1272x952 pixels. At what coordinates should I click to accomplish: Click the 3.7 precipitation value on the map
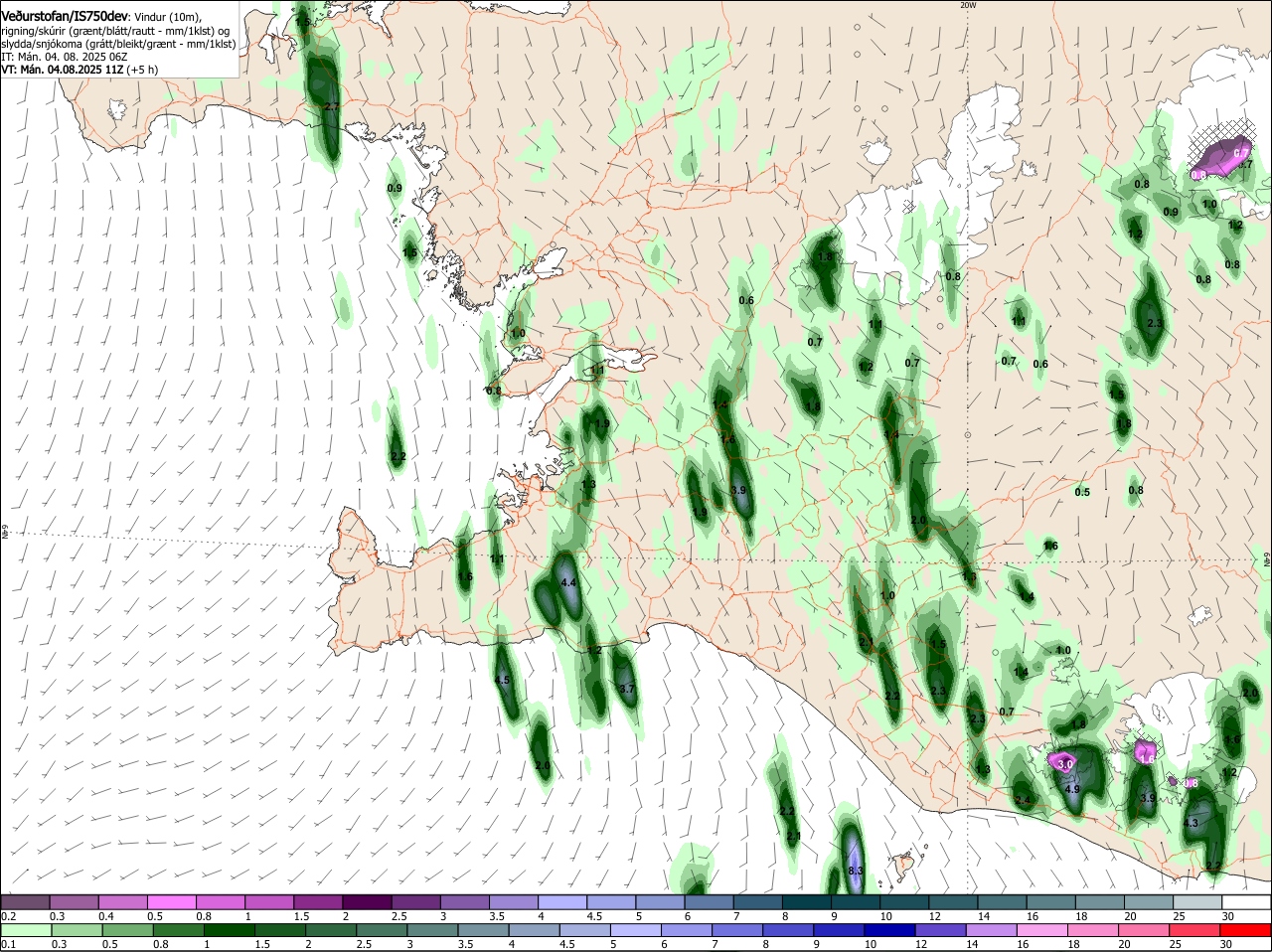(626, 689)
